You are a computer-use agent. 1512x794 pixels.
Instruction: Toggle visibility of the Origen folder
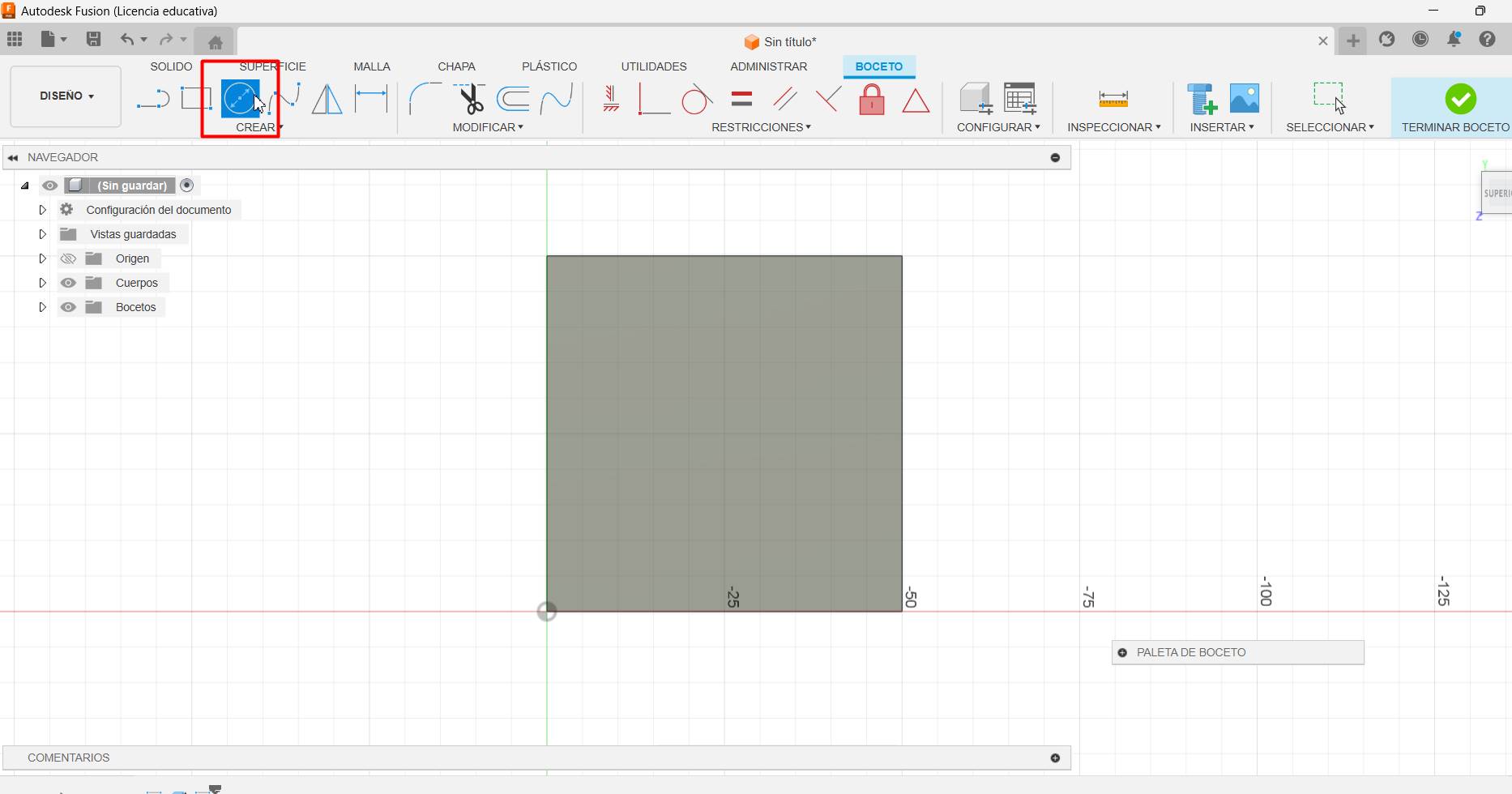[x=68, y=258]
